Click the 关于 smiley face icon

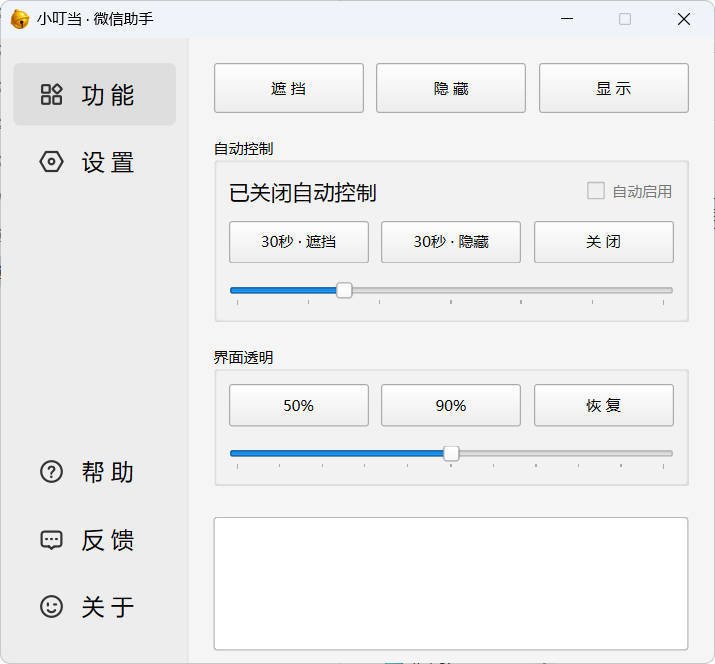[51, 607]
